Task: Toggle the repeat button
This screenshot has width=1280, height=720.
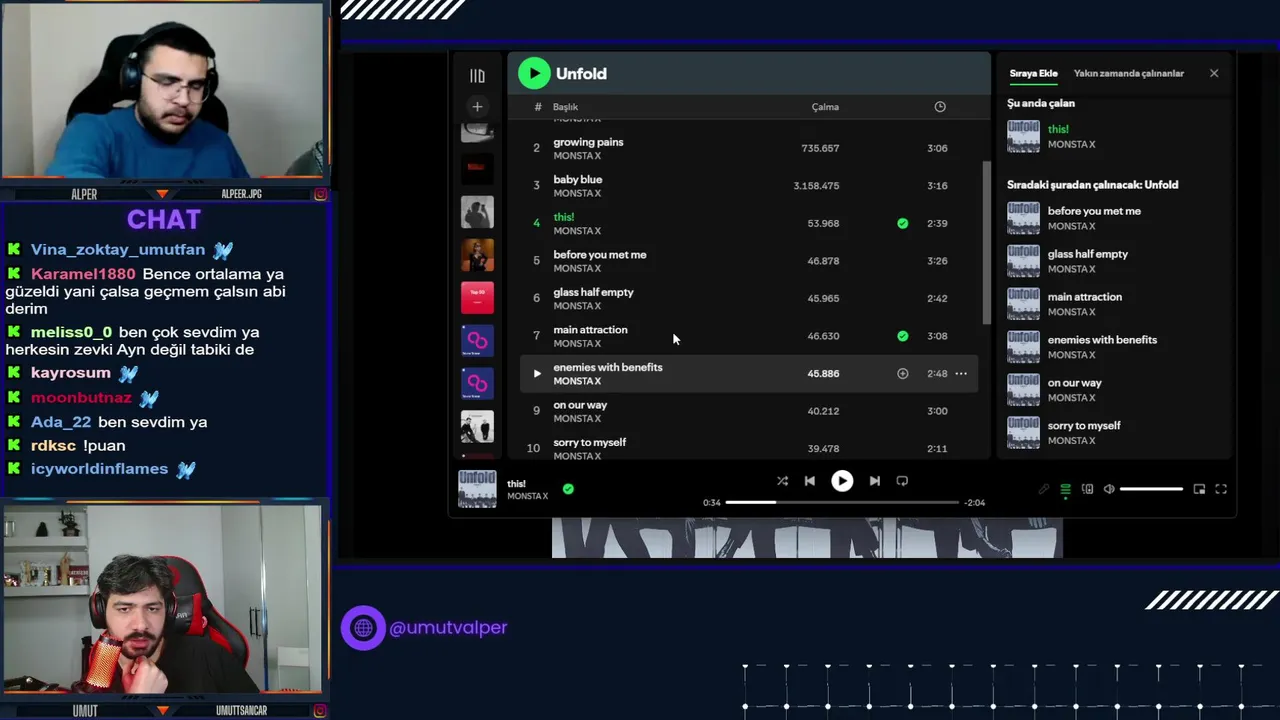Action: tap(902, 481)
